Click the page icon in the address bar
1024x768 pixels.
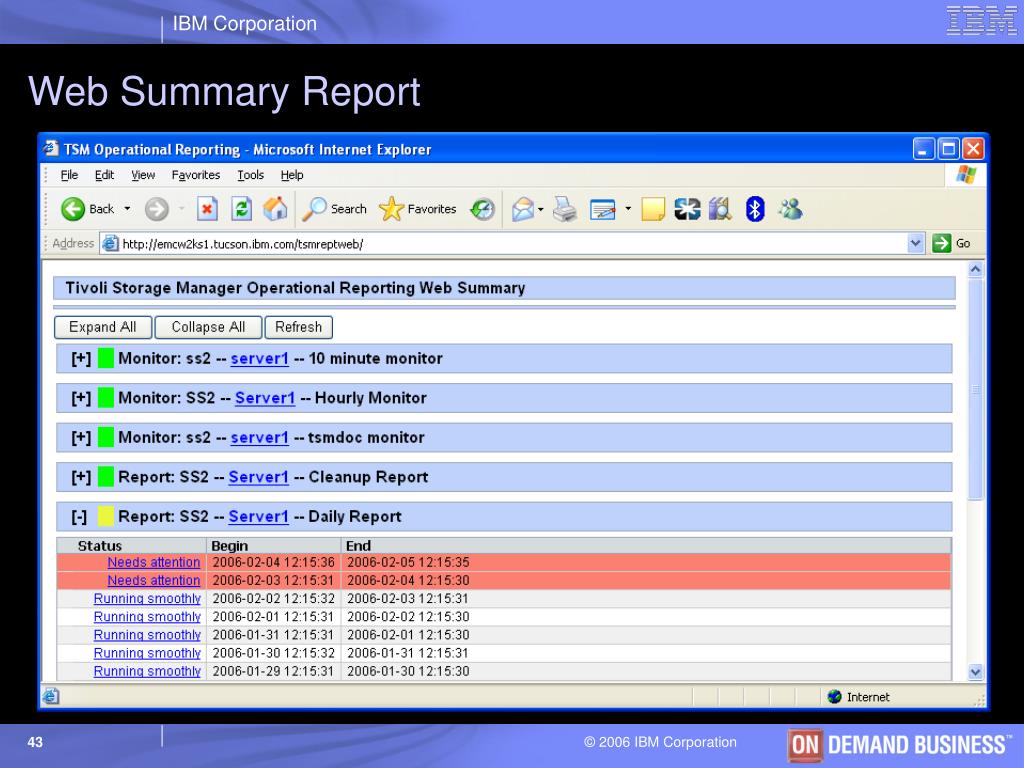(110, 244)
